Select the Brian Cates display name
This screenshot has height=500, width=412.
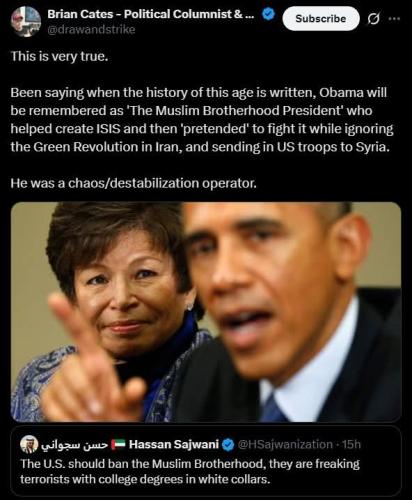click(150, 14)
